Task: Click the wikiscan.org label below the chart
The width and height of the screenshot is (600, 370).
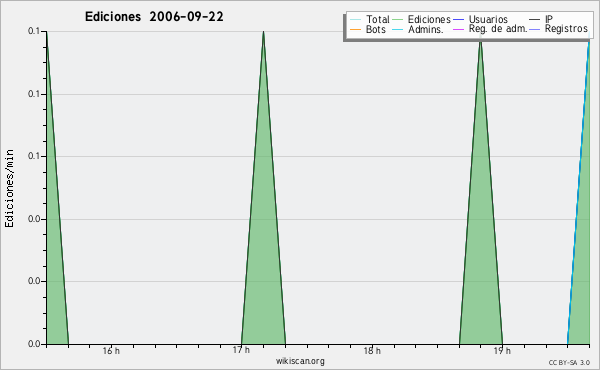Action: [x=300, y=361]
